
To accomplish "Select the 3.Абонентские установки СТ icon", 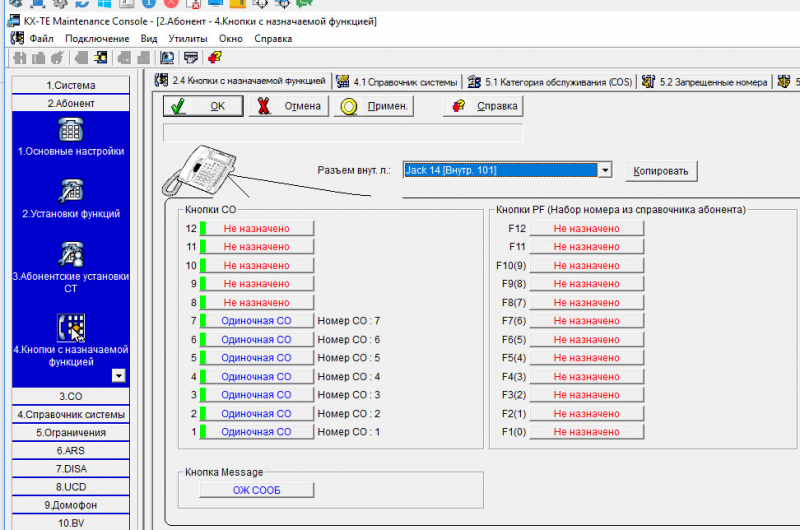I will point(70,254).
